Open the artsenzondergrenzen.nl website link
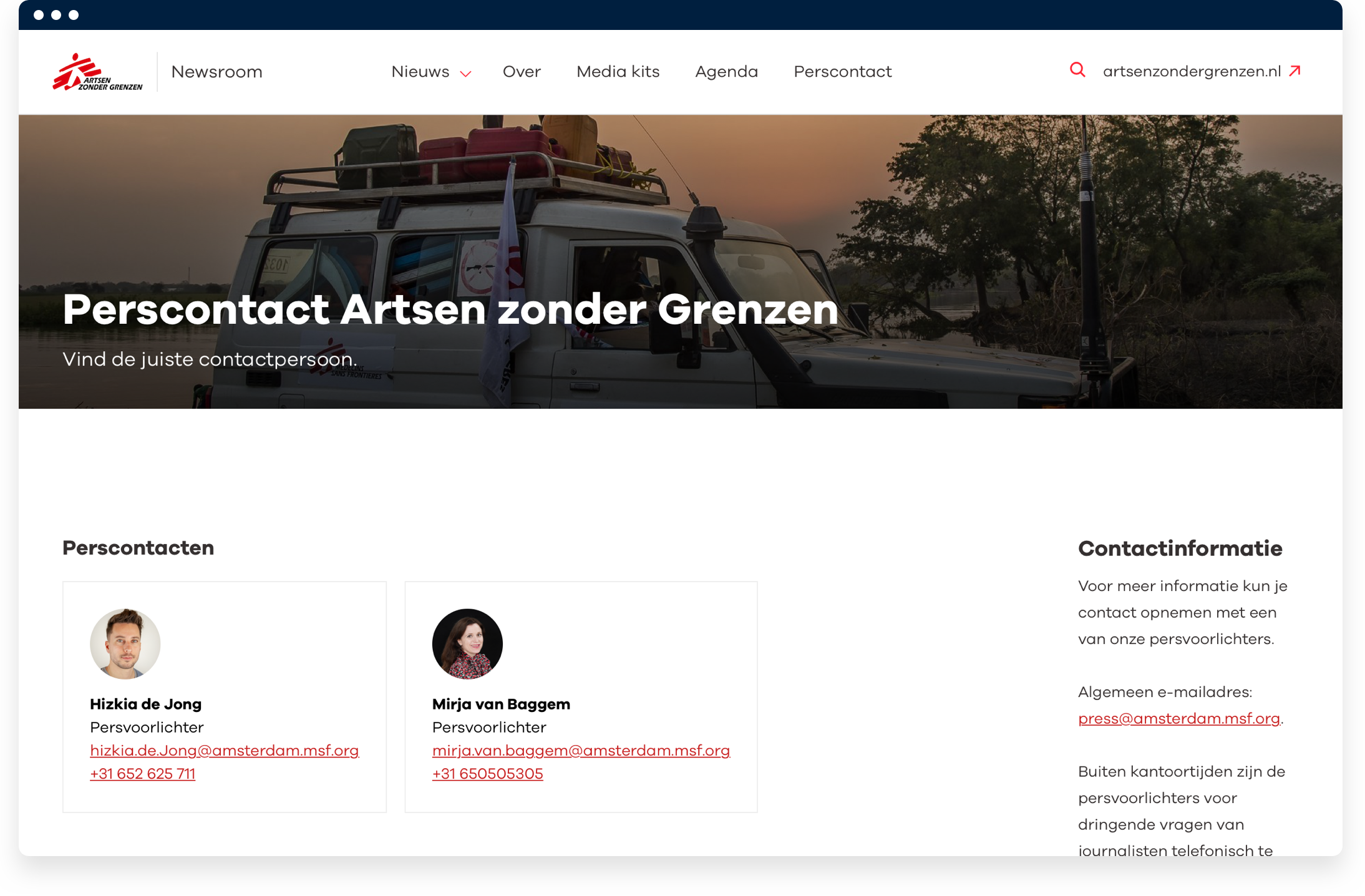The height and width of the screenshot is (896, 1365). (x=1192, y=72)
